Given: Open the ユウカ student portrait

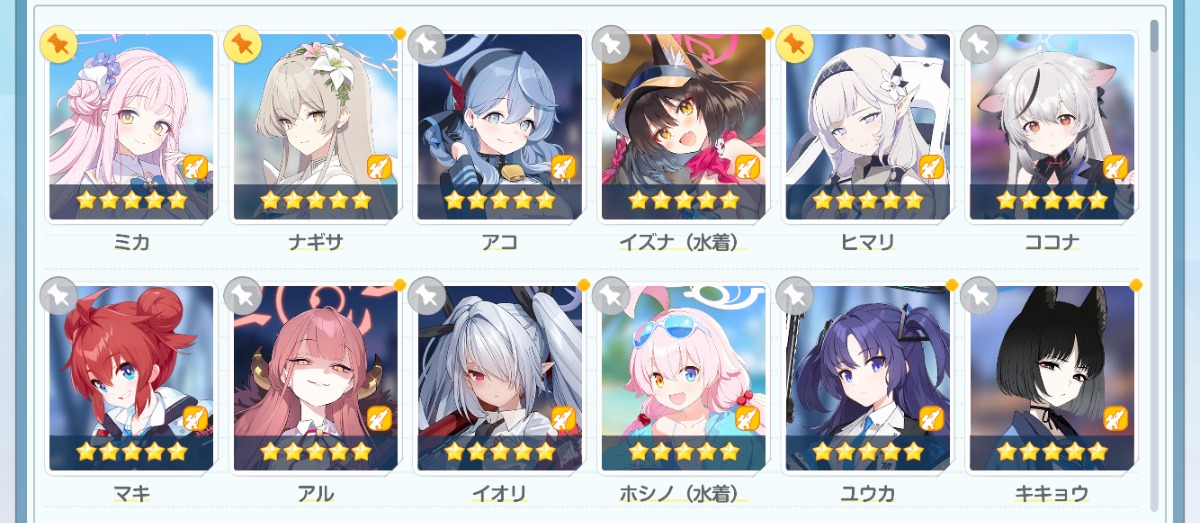Looking at the screenshot, I should [868, 378].
